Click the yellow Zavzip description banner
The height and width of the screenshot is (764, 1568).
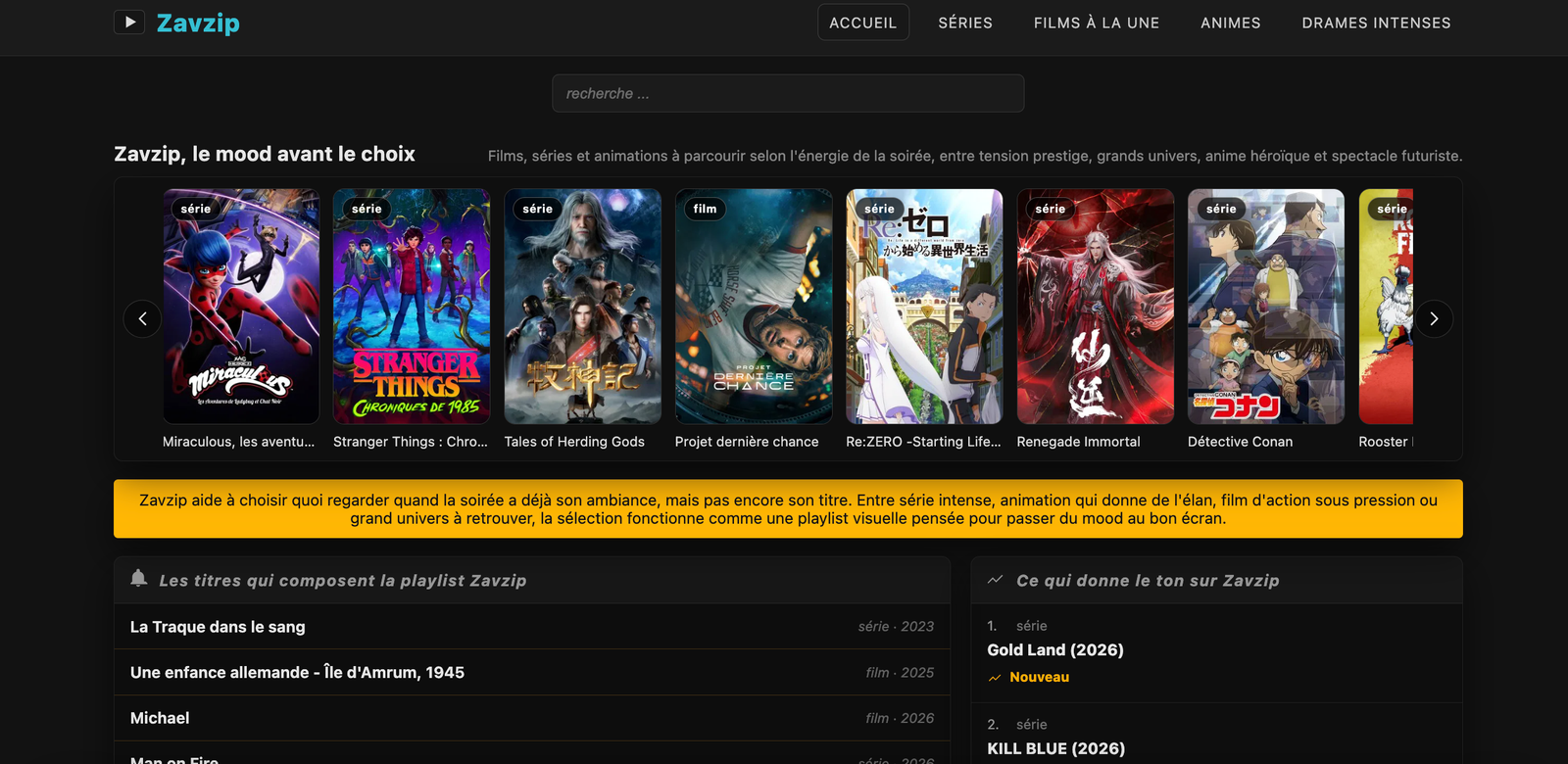(x=788, y=508)
